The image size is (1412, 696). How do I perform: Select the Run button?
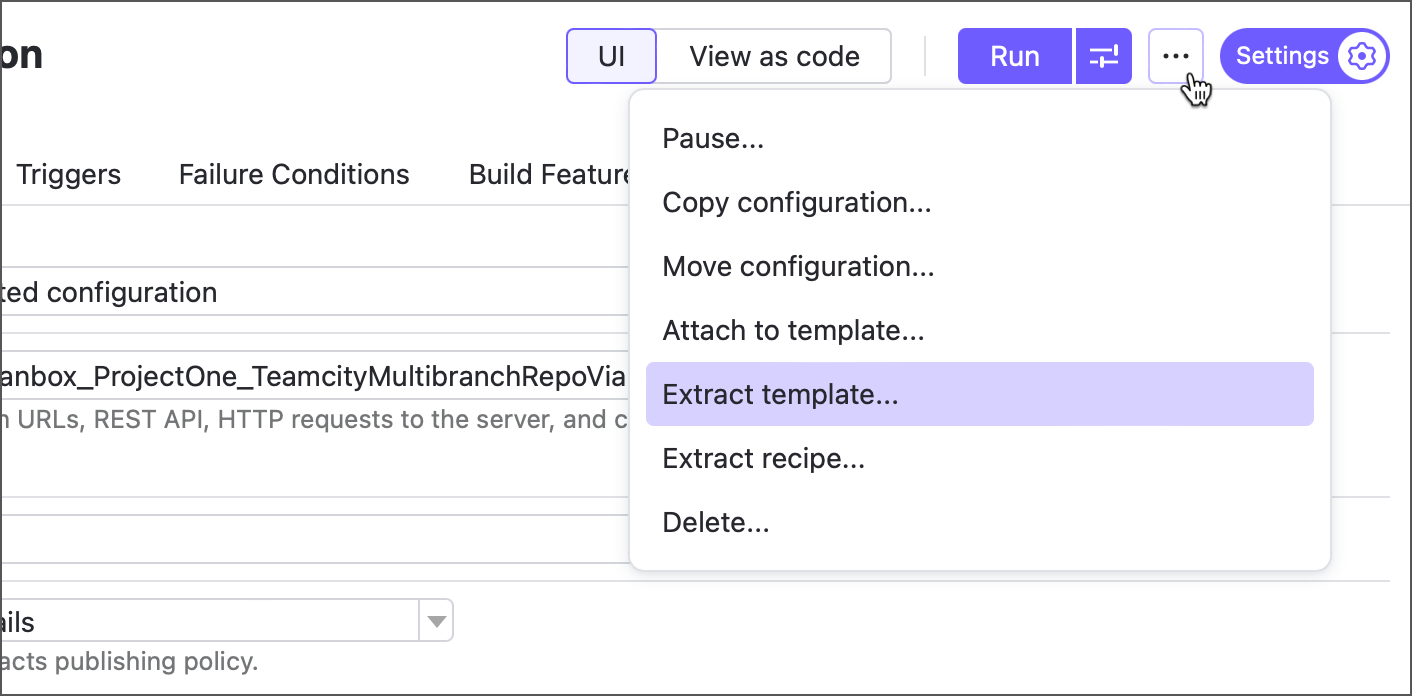tap(1014, 56)
